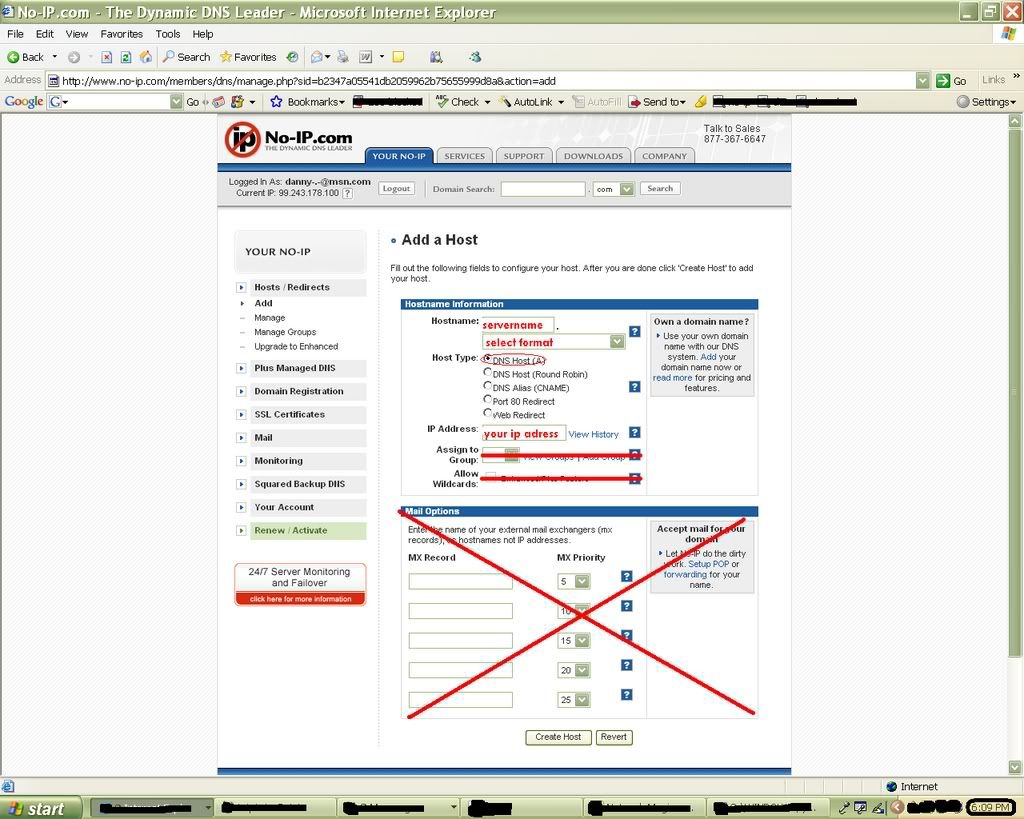Click the Research books icon
Image resolution: width=1024 pixels, height=819 pixels.
[436, 57]
